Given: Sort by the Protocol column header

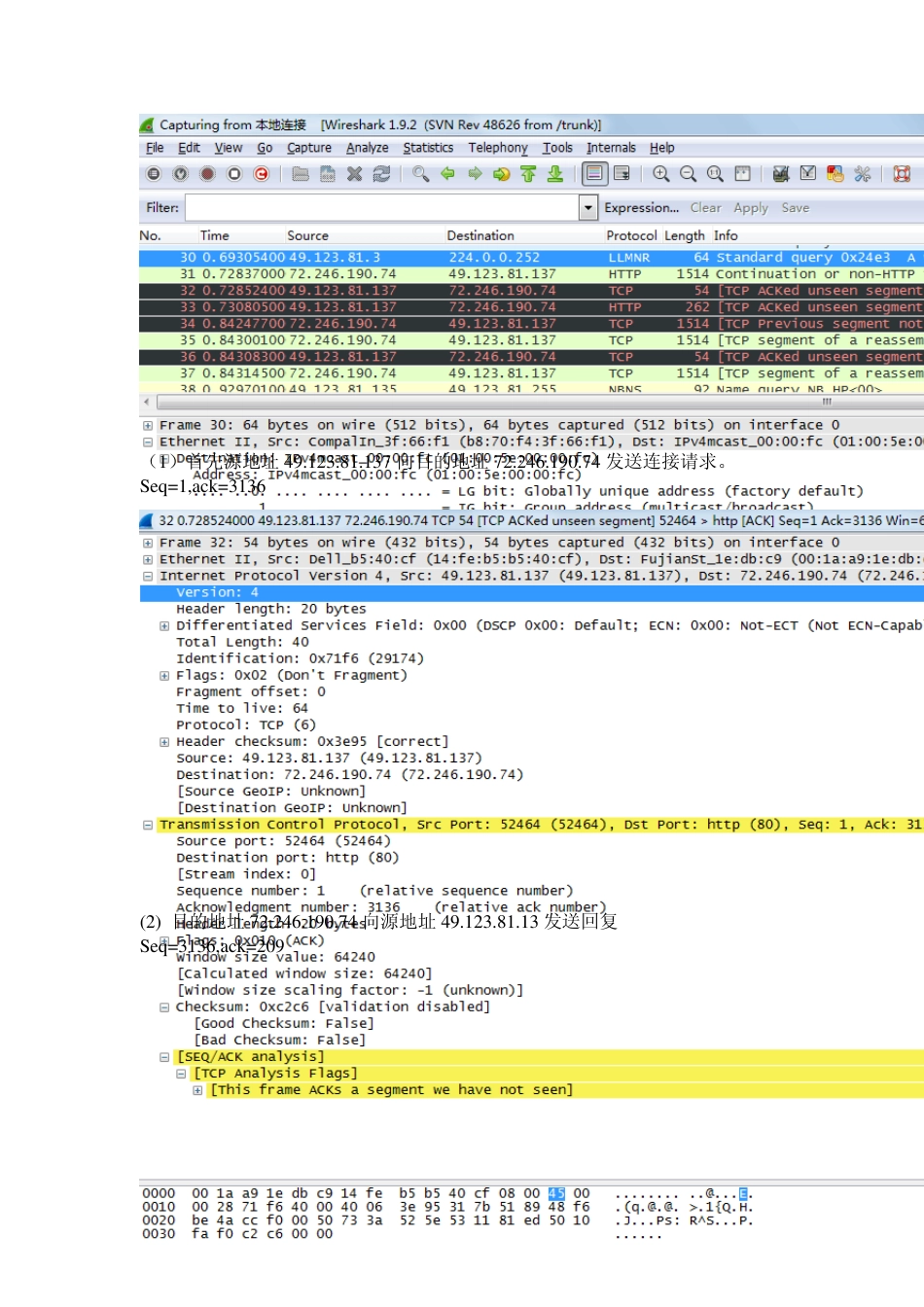Looking at the screenshot, I should coord(632,235).
